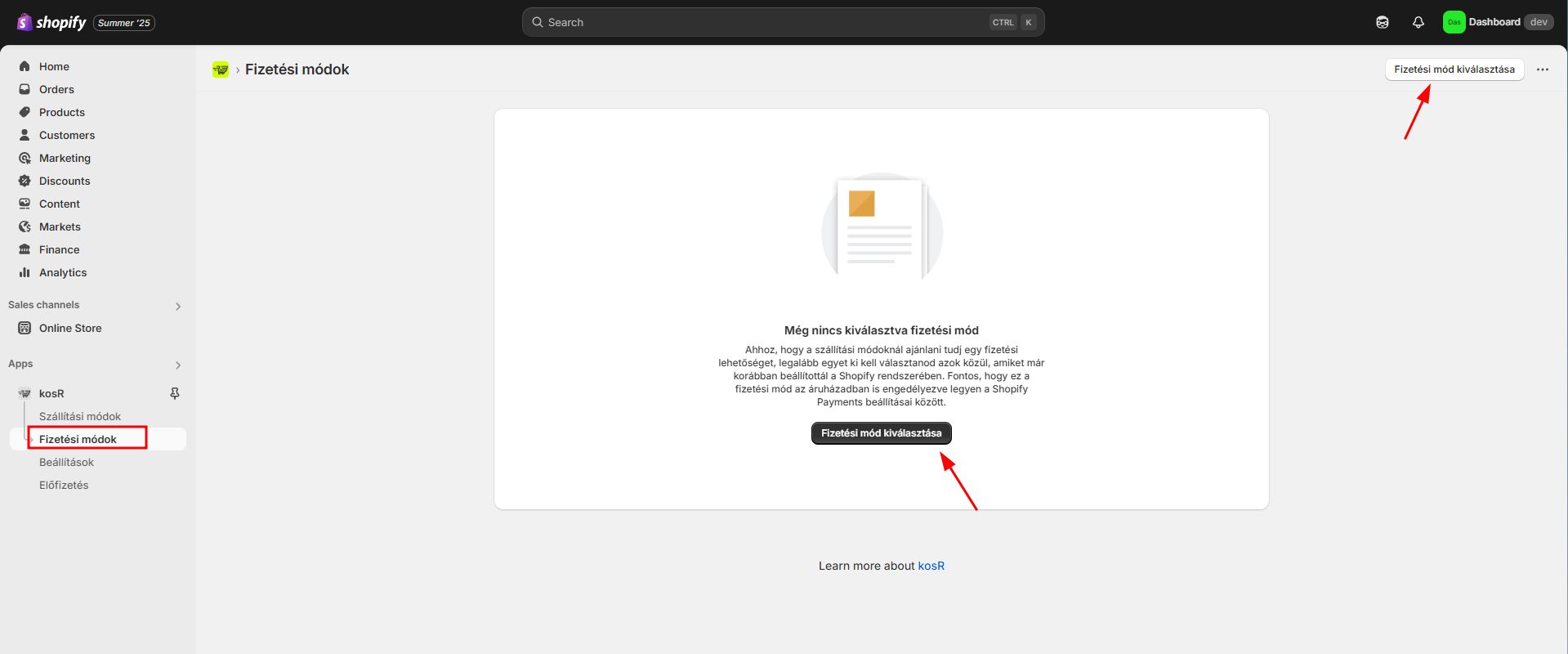Screen dimensions: 1568x654
Task: Go to Beállítások in kosR menu
Action: click(66, 462)
